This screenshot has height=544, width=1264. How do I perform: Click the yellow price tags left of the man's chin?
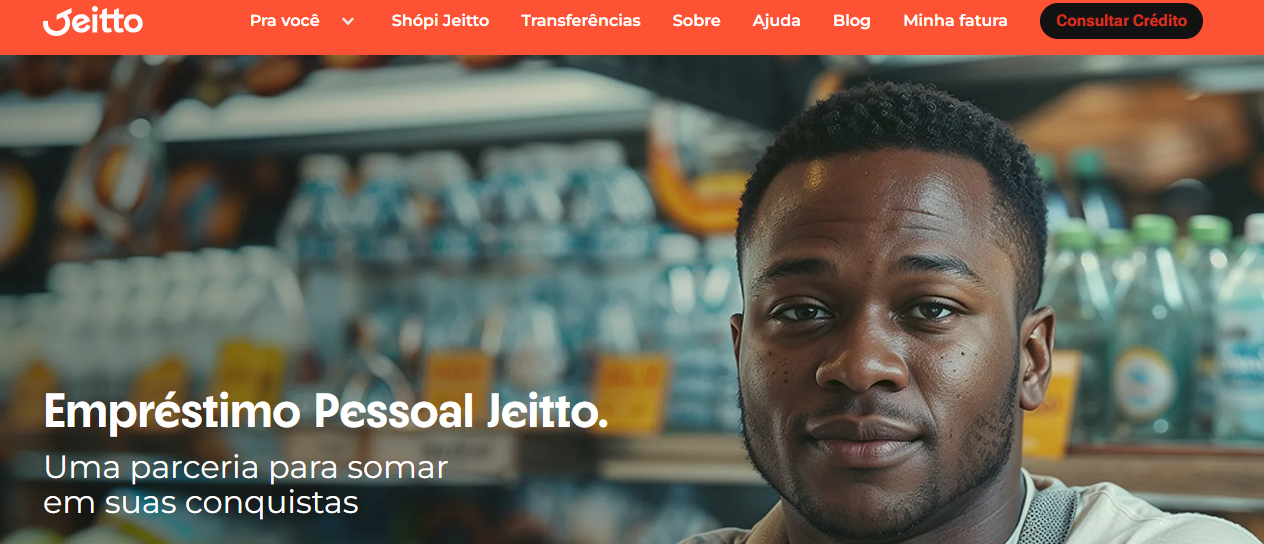click(x=630, y=392)
